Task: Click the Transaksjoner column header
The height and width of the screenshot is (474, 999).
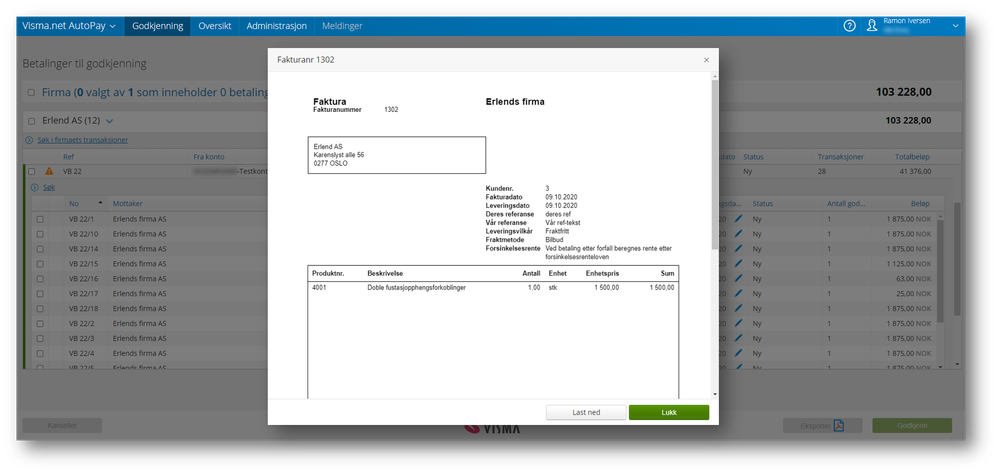Action: point(841,157)
